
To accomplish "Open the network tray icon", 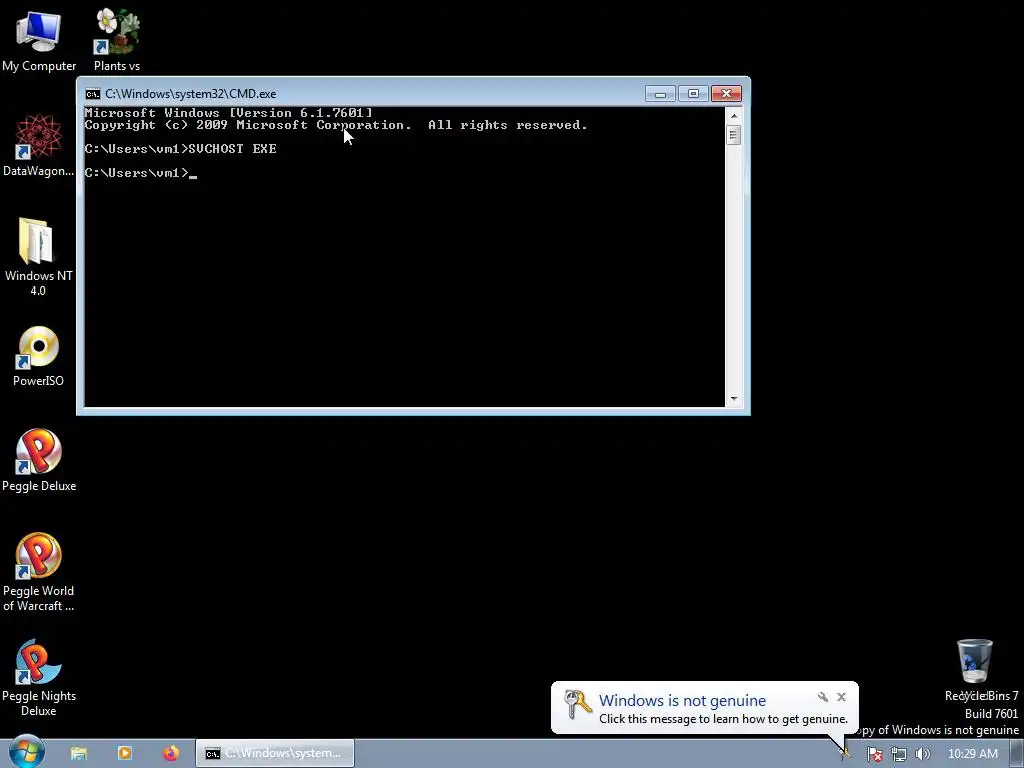I will [899, 754].
